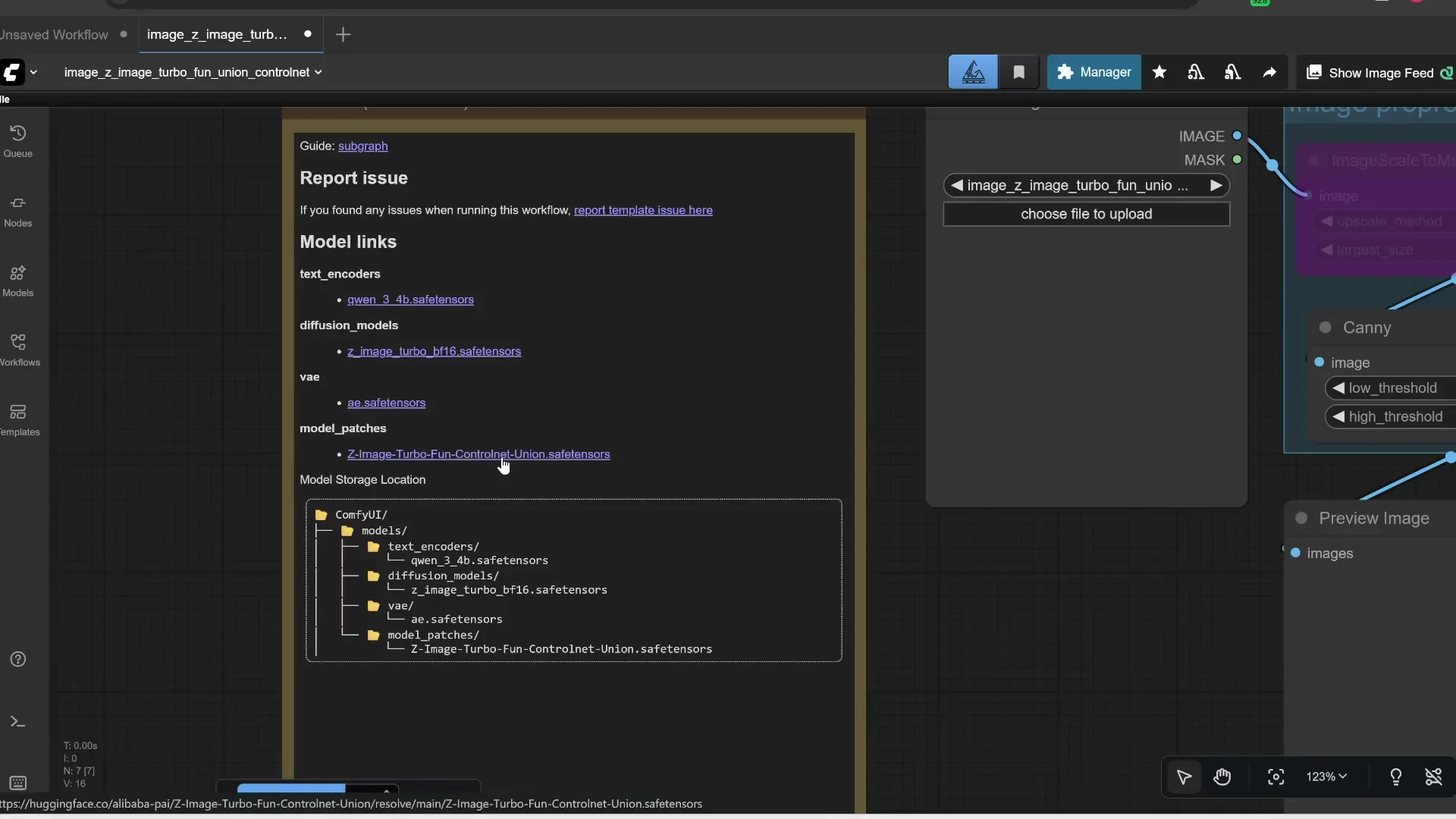
Task: Toggle the workflow bookmark icon
Action: 1018,72
